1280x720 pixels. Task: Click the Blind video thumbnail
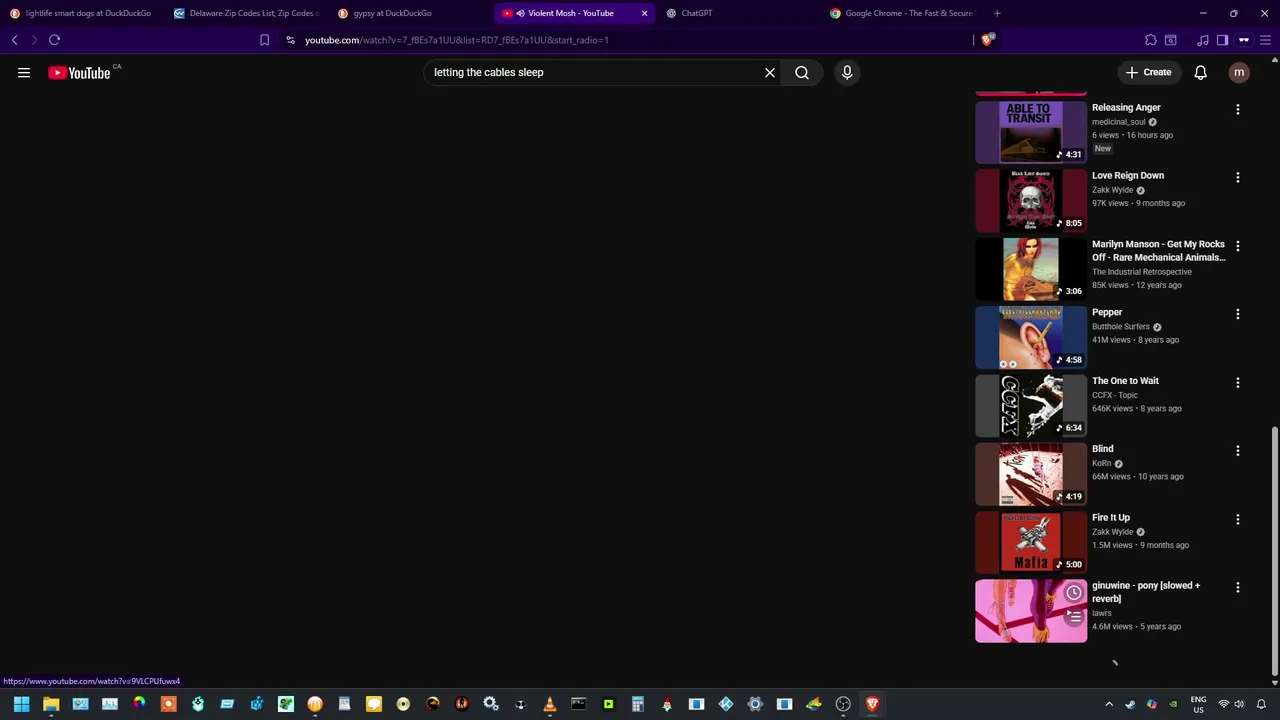pyautogui.click(x=1031, y=474)
